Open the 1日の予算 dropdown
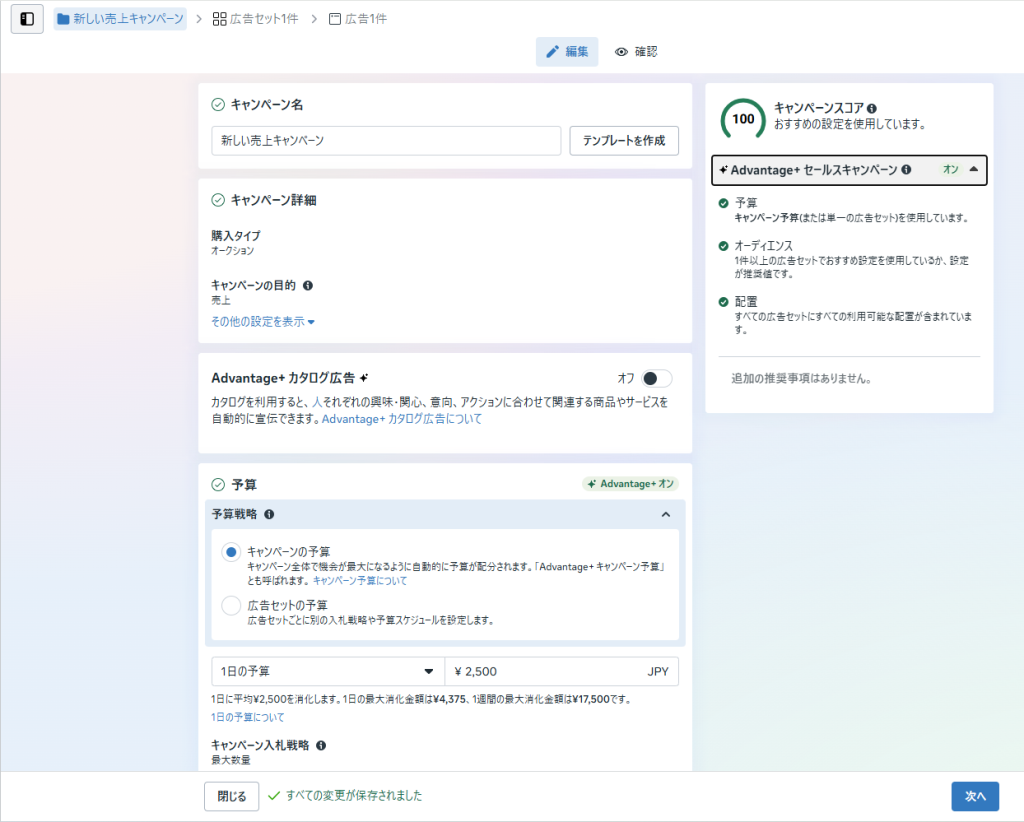1024x822 pixels. pyautogui.click(x=327, y=671)
